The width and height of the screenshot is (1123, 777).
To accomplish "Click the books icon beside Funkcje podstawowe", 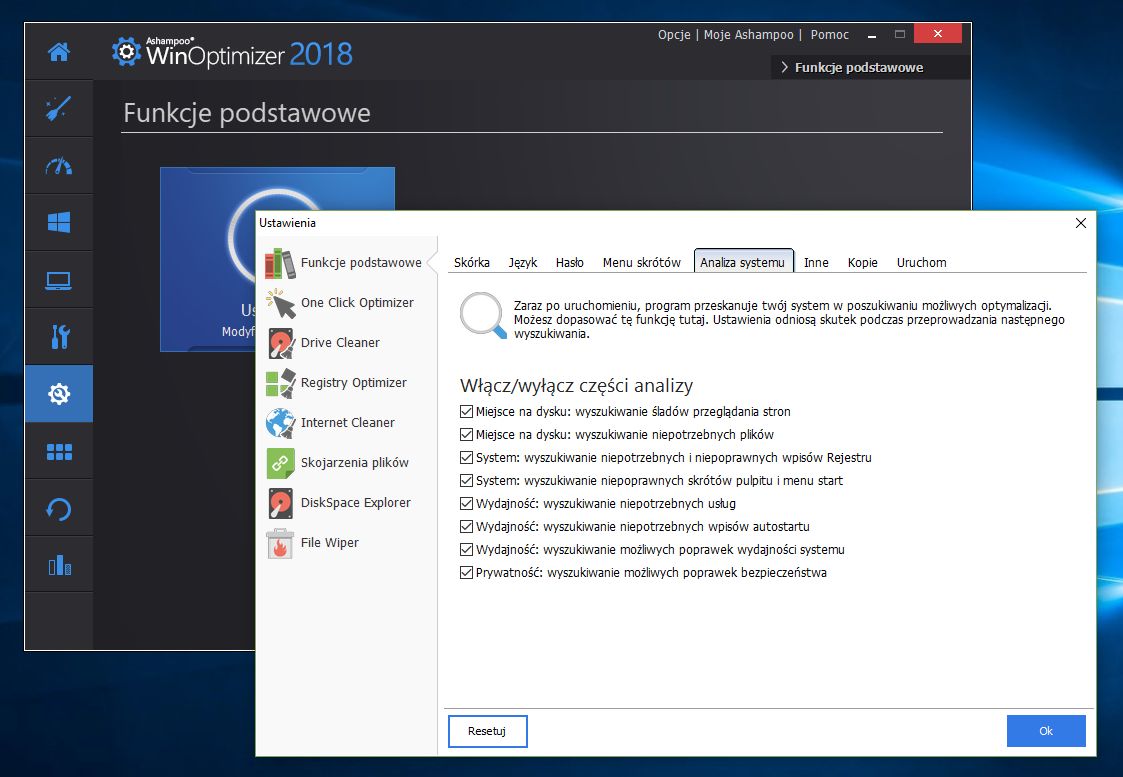I will 280,263.
